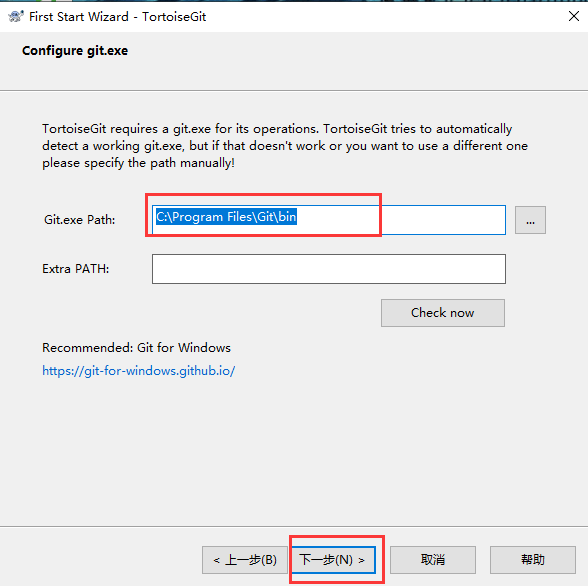Screen dimensions: 588x586
Task: Click the highlighted C:\Program Files\Git\bin path text
Action: point(226,217)
